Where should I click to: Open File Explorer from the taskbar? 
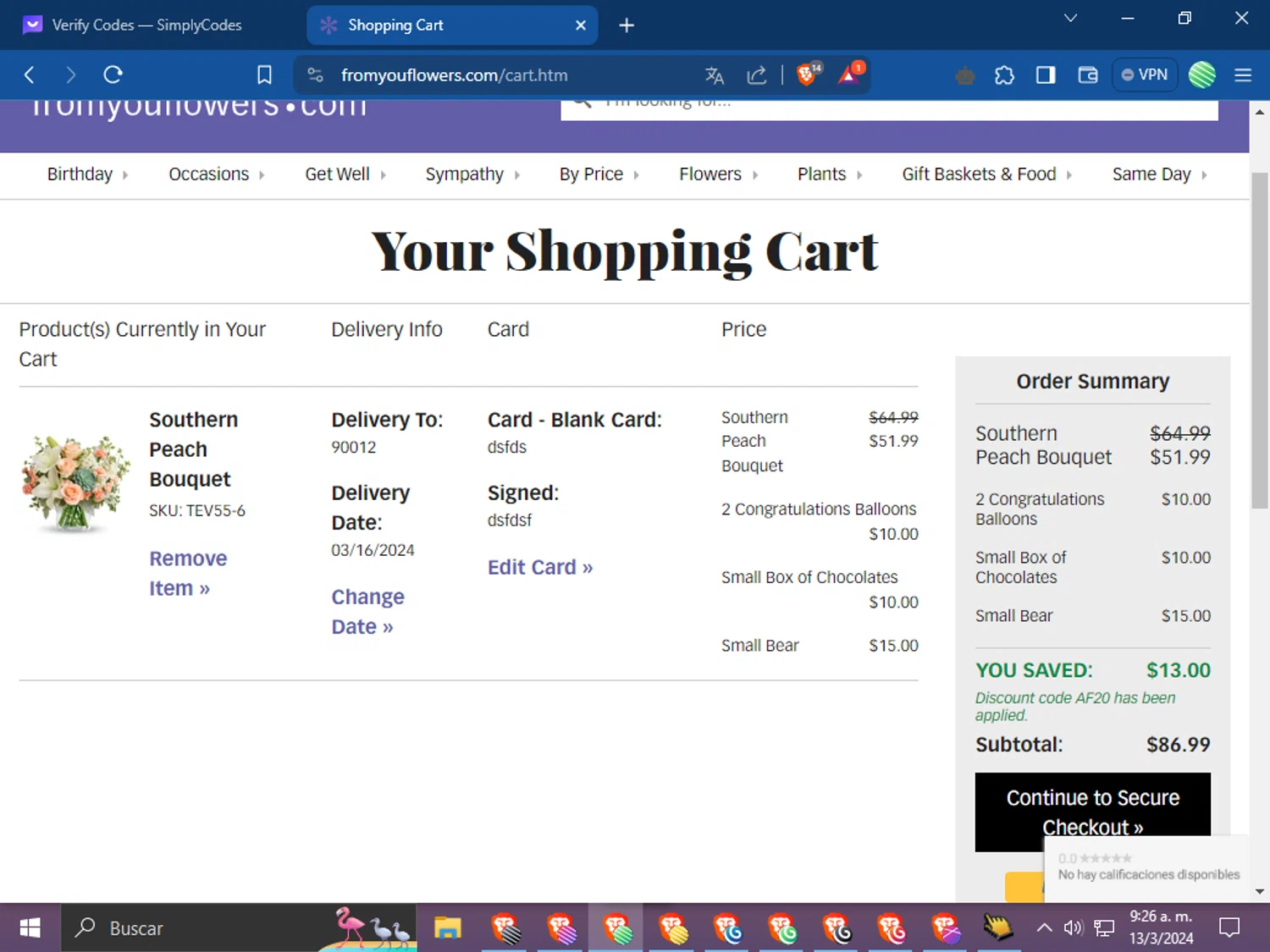coord(447,928)
